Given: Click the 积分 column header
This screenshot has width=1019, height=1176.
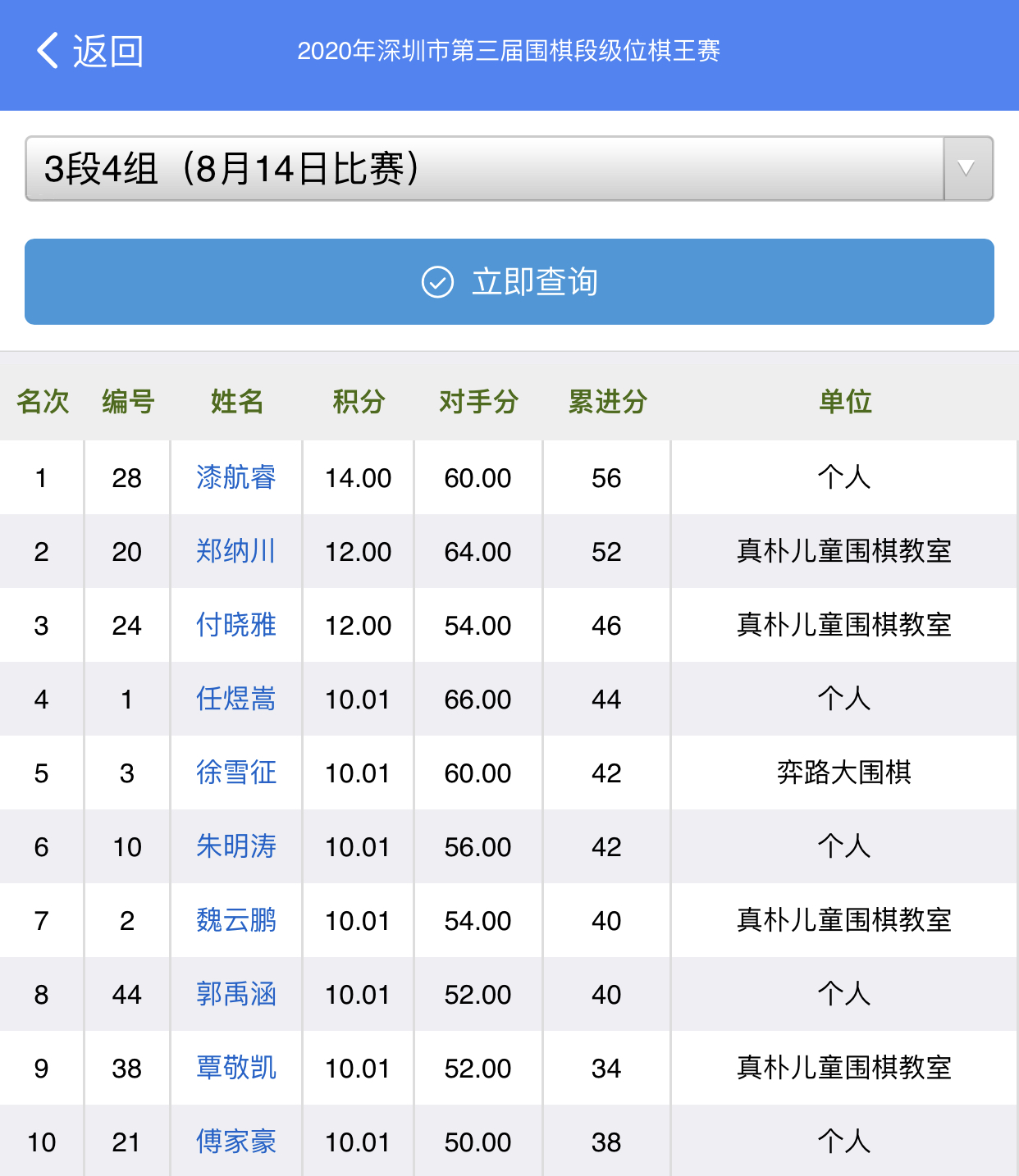Looking at the screenshot, I should [359, 402].
